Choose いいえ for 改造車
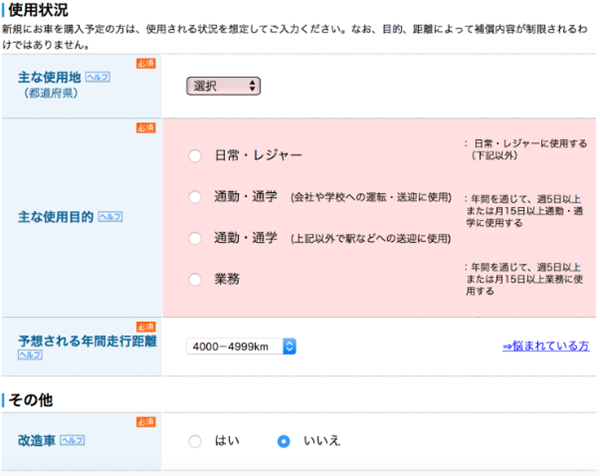The image size is (600, 476). [284, 441]
